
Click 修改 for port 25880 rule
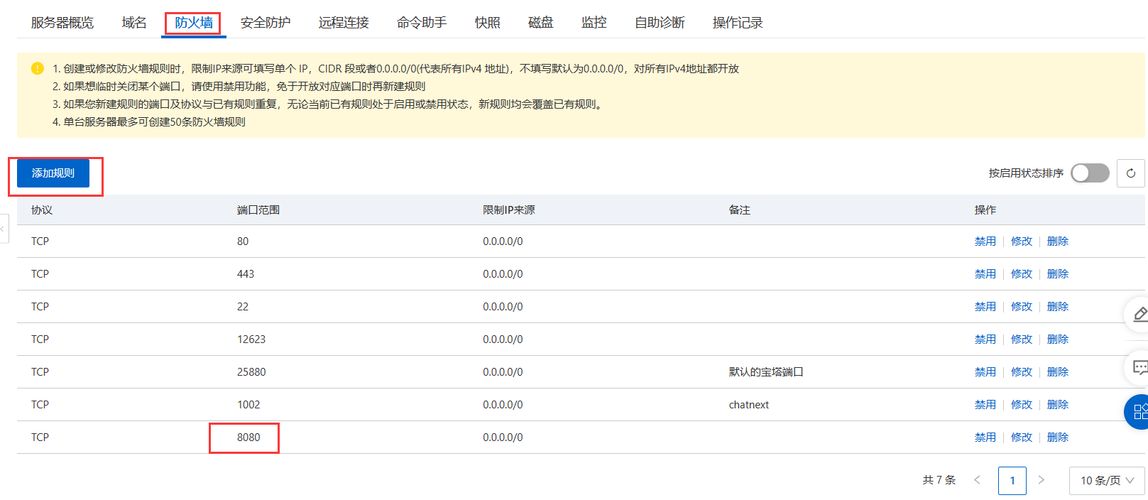1021,372
